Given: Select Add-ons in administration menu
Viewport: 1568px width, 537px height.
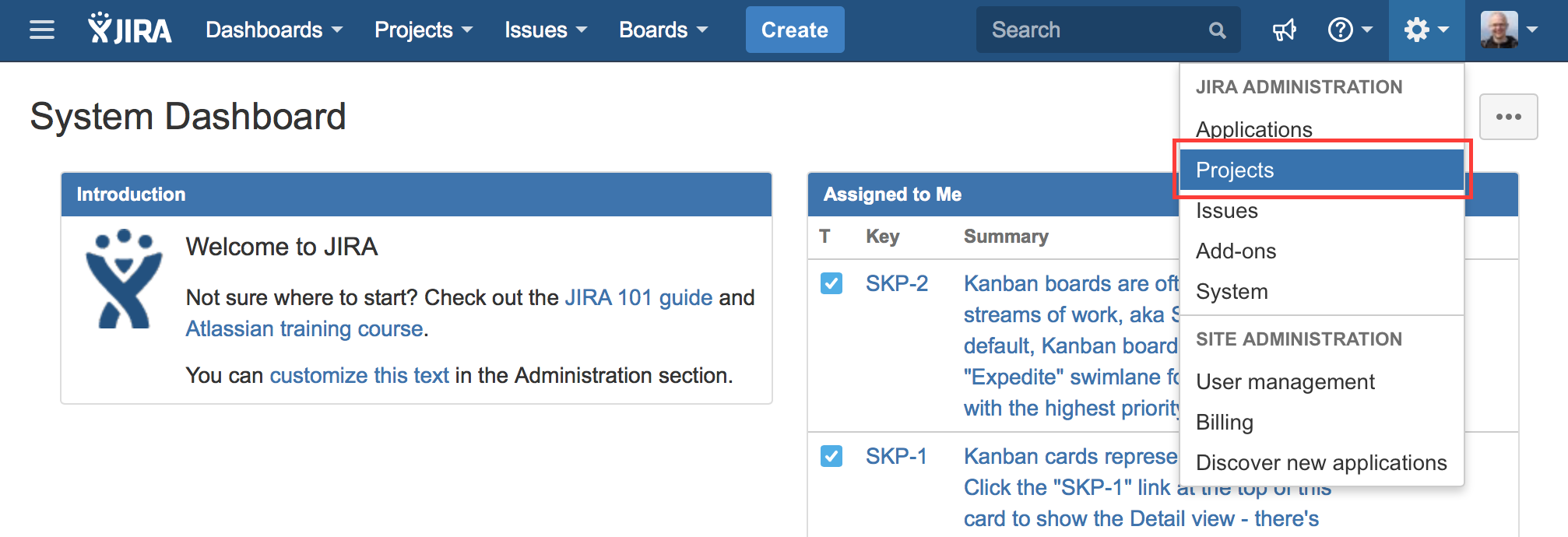Looking at the screenshot, I should (x=1322, y=251).
